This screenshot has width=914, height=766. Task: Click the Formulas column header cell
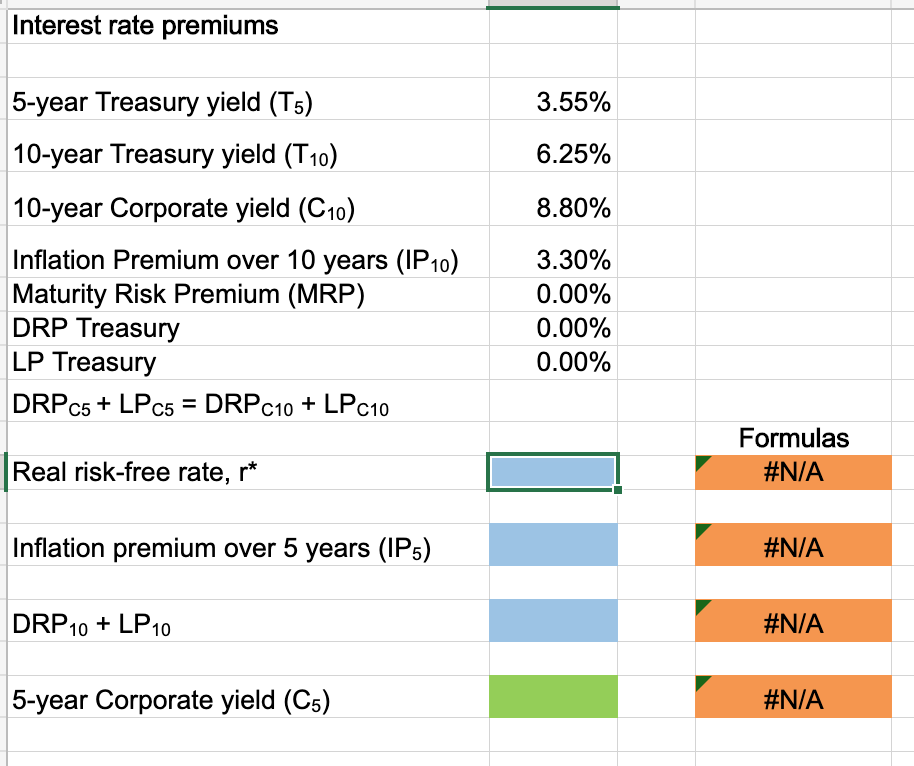tap(793, 438)
